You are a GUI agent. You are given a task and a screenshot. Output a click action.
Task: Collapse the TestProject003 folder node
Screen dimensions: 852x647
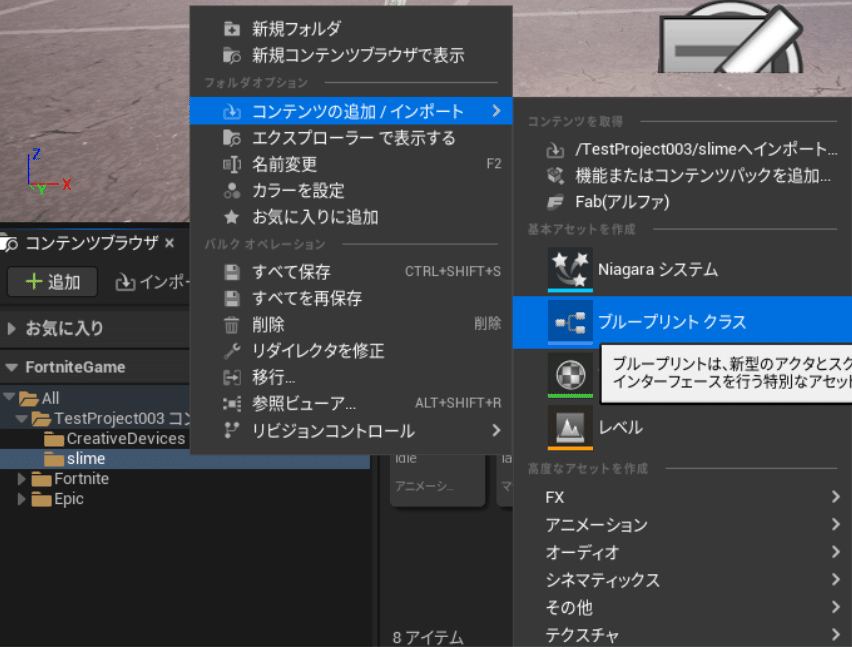[22, 418]
